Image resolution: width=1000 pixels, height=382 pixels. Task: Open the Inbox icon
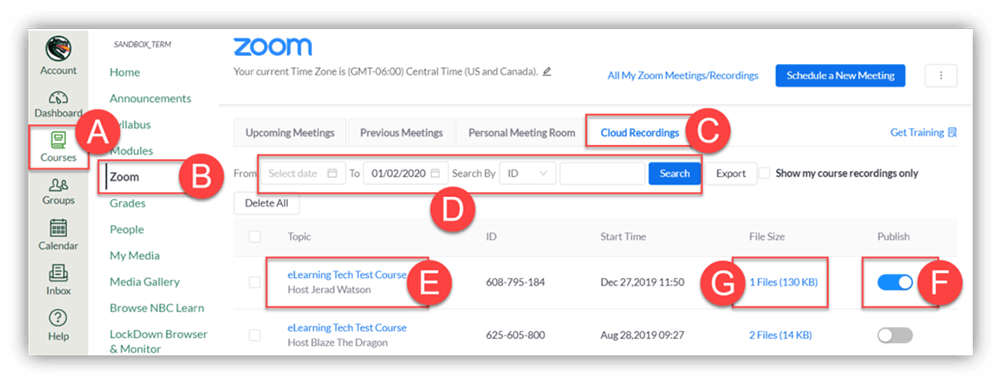58,273
